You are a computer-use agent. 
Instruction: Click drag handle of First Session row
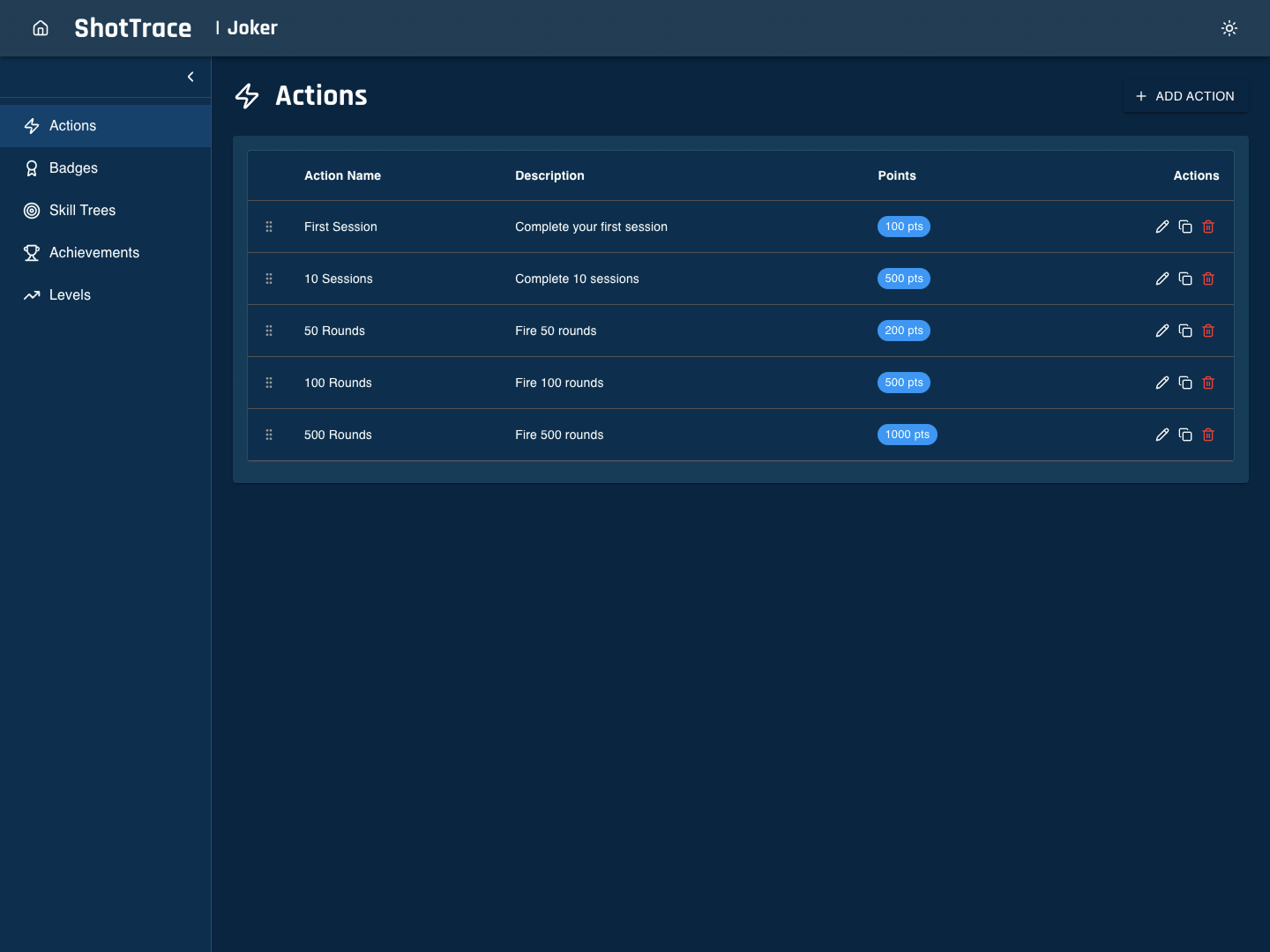(x=269, y=227)
